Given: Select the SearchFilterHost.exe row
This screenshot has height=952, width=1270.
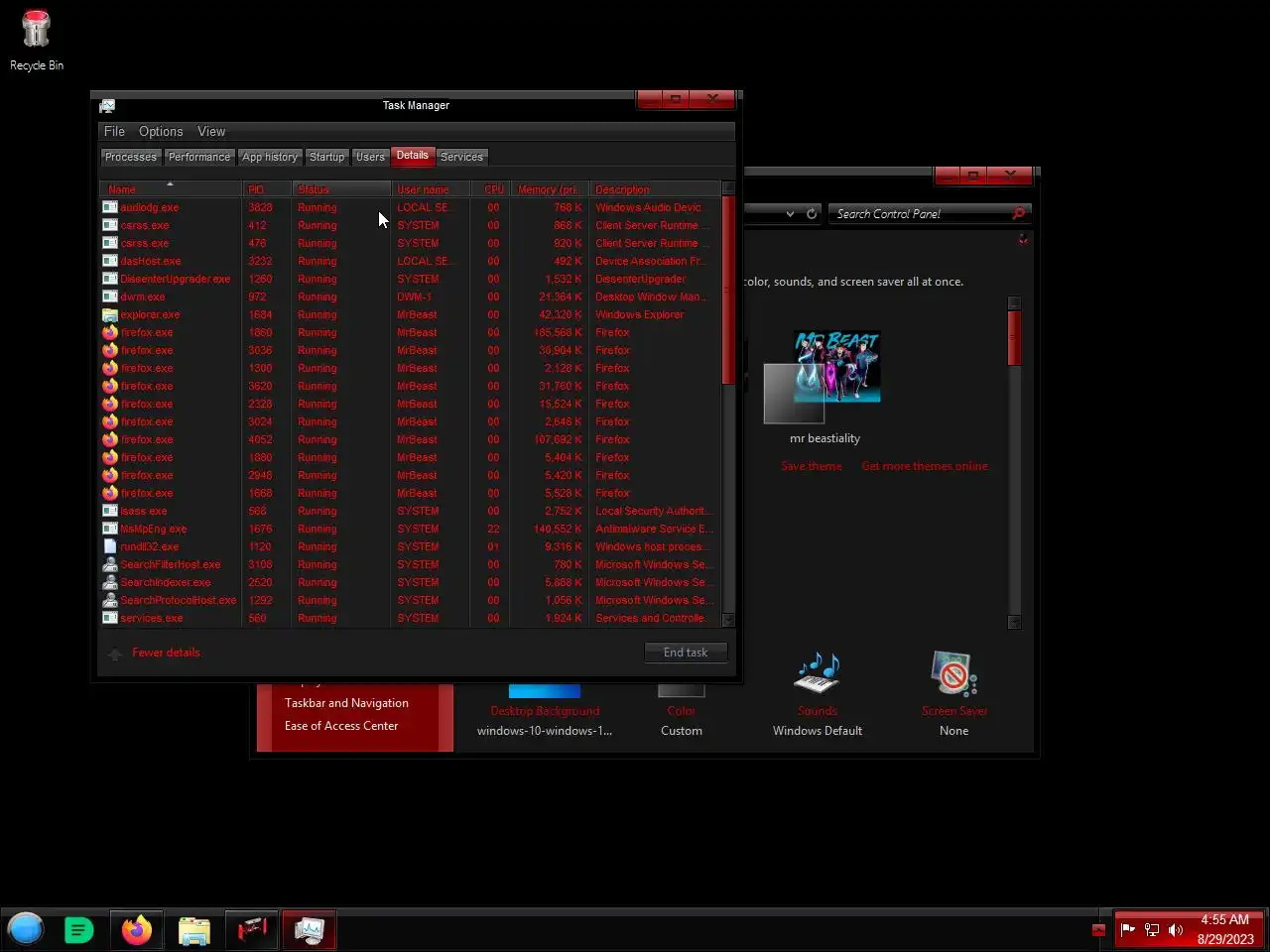Looking at the screenshot, I should click(411, 564).
